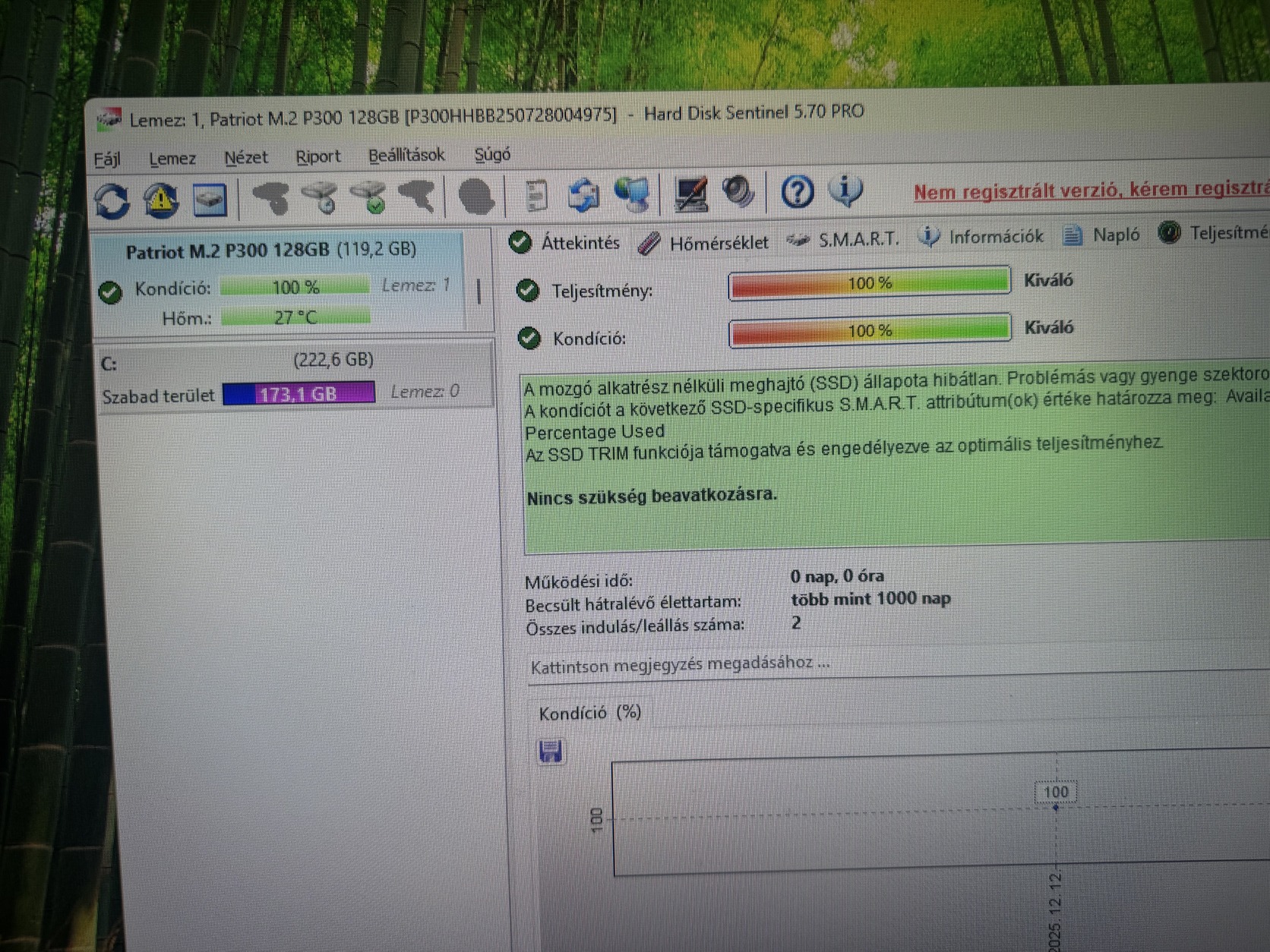
Task: Click the Teljesítmény 100 % gradient bar
Action: 870,283
